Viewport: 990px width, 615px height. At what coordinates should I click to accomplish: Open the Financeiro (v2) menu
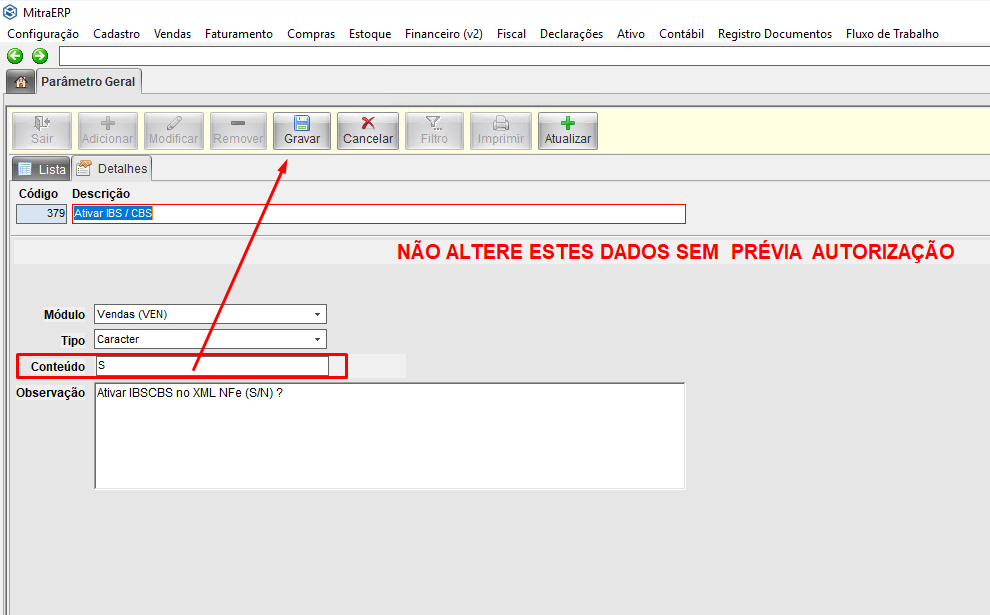(x=443, y=34)
